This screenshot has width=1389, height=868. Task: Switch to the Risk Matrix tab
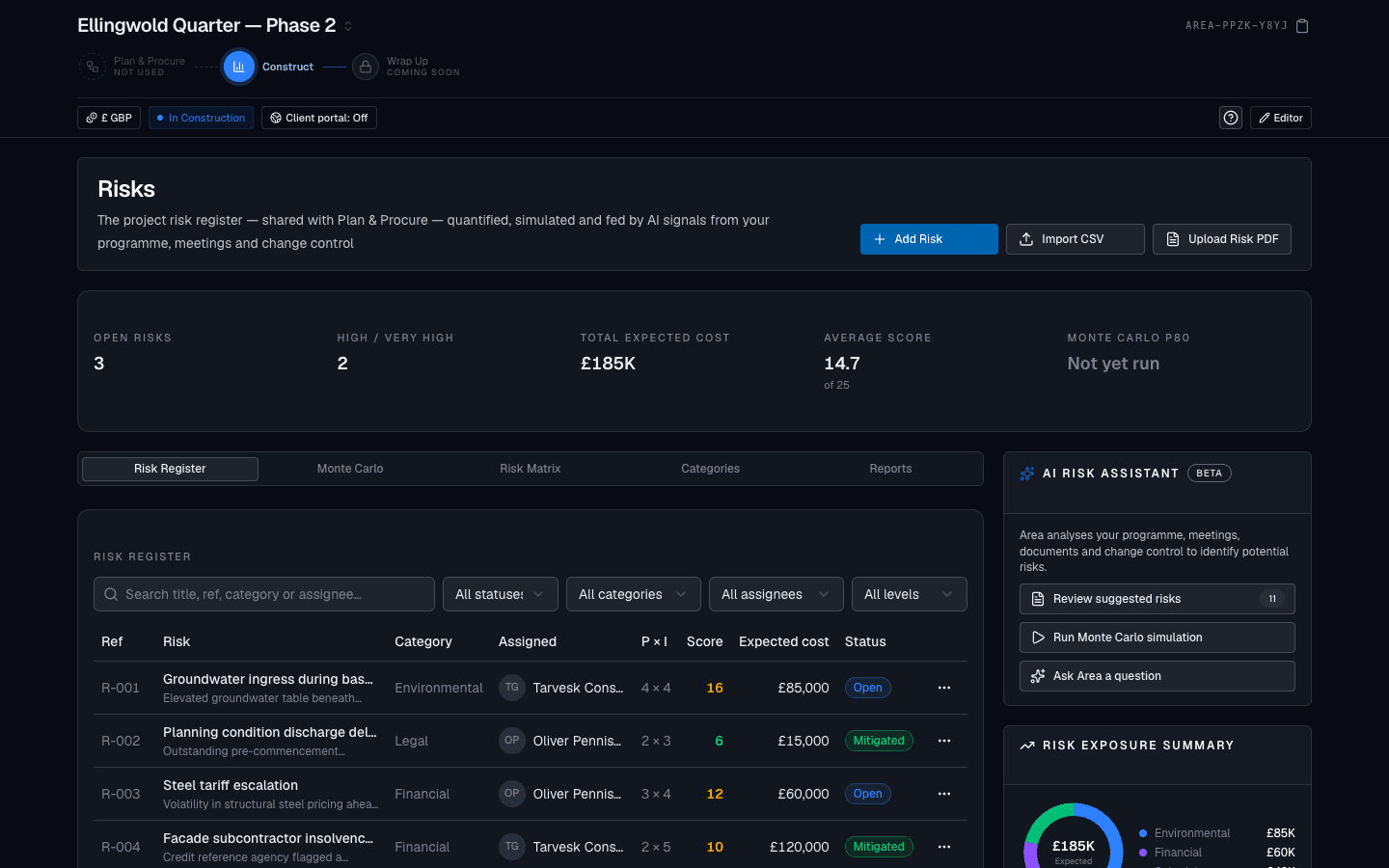tap(531, 469)
